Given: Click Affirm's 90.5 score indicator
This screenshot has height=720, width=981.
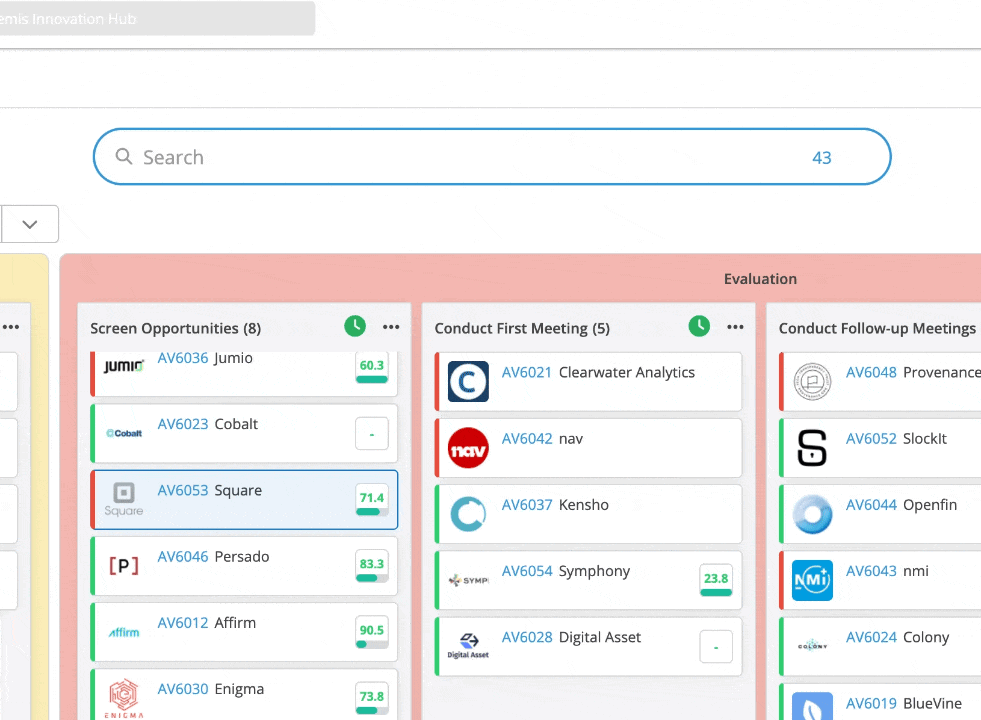Looking at the screenshot, I should (372, 632).
